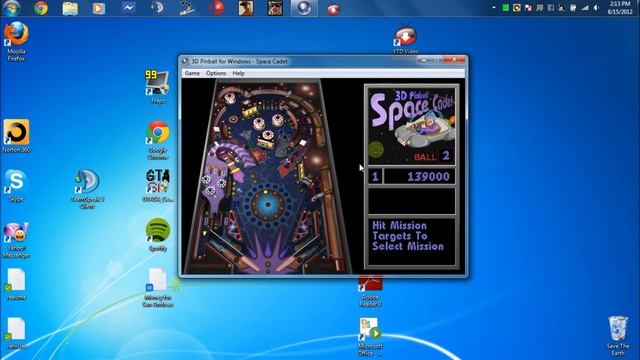
Task: Open Windows Explorer folder on taskbar
Action: pyautogui.click(x=70, y=8)
